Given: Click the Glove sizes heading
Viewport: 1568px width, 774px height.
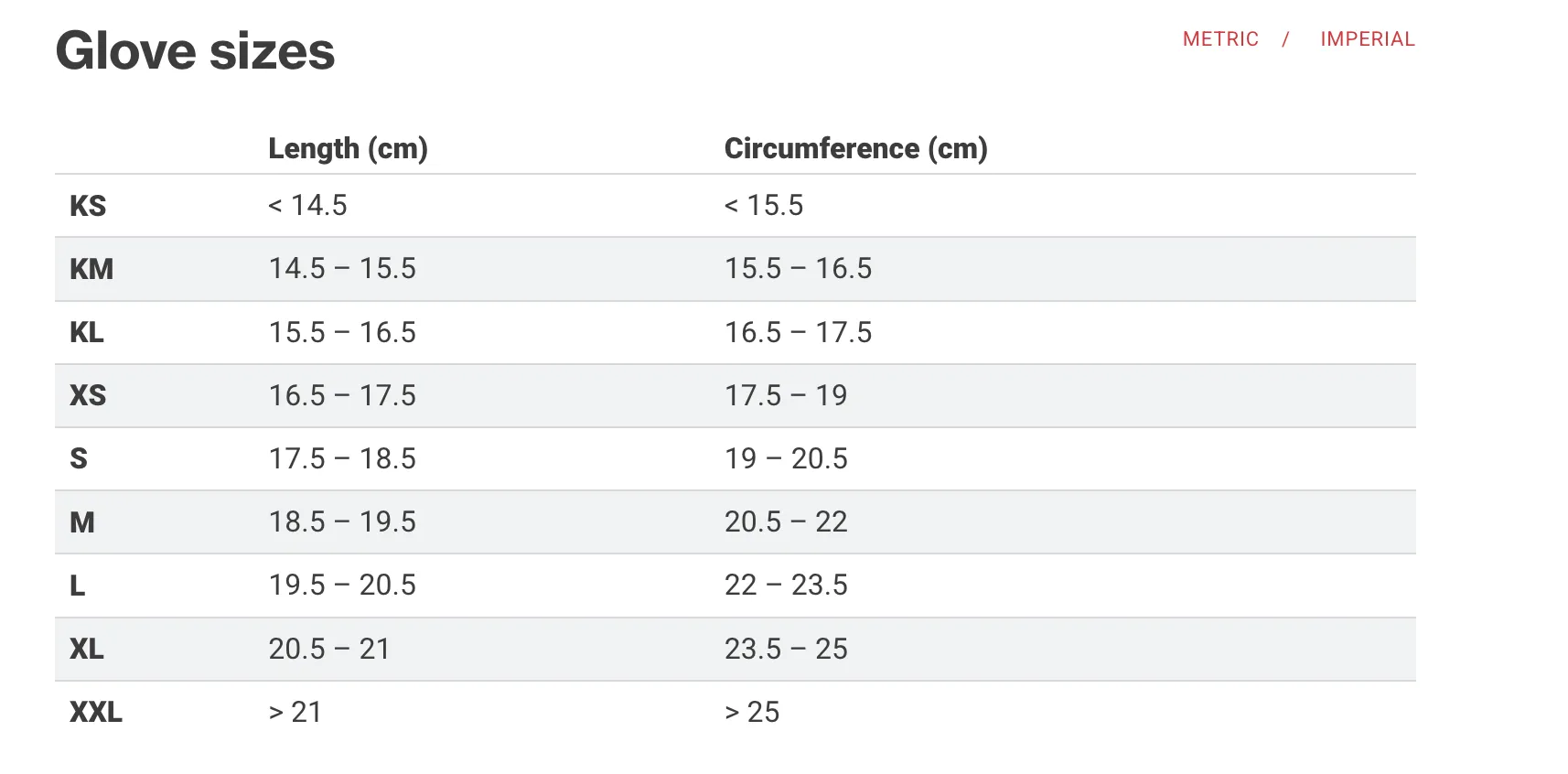Looking at the screenshot, I should click(195, 50).
